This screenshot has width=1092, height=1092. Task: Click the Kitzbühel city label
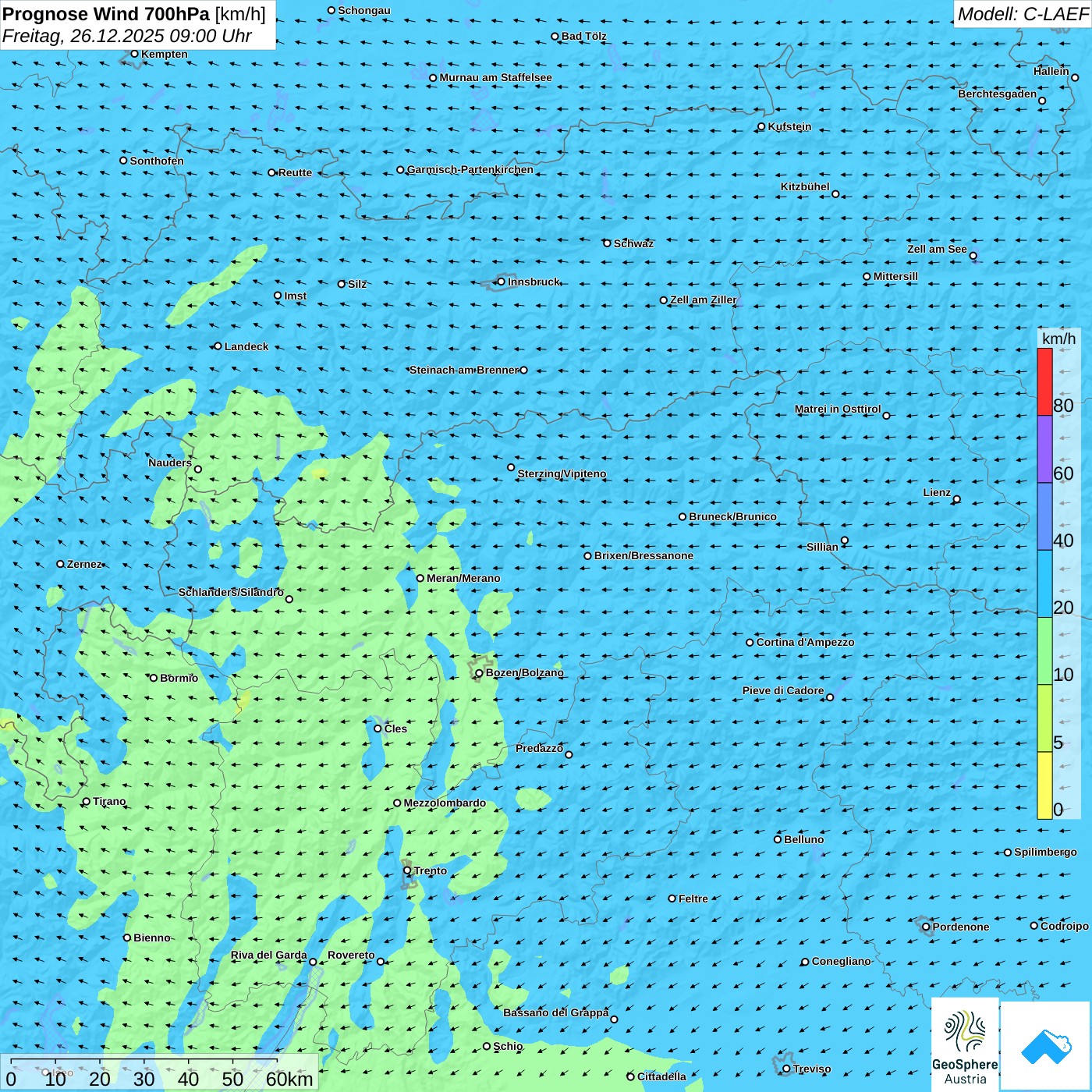[805, 186]
